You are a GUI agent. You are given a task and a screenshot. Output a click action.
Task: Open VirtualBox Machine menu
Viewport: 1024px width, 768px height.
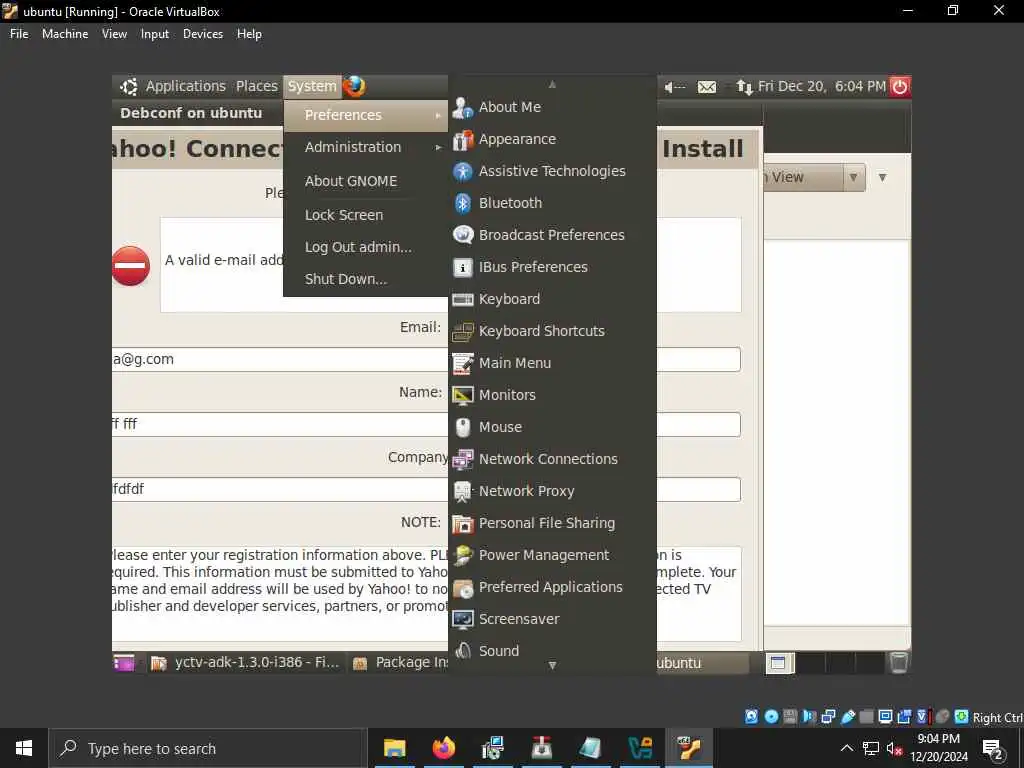(65, 34)
